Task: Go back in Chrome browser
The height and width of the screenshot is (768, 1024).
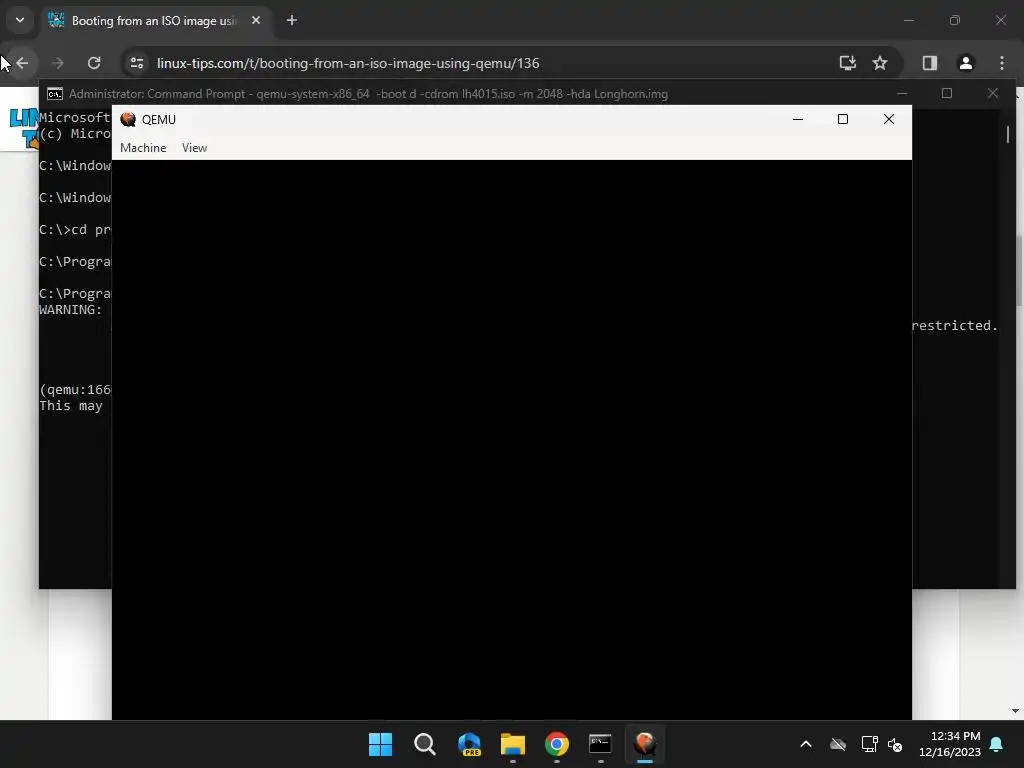Action: click(x=22, y=63)
